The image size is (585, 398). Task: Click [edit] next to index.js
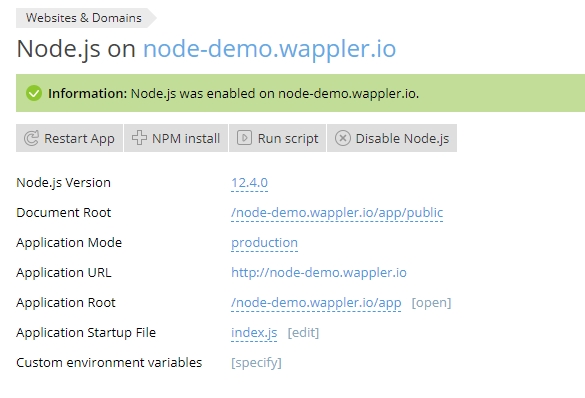[x=303, y=333]
